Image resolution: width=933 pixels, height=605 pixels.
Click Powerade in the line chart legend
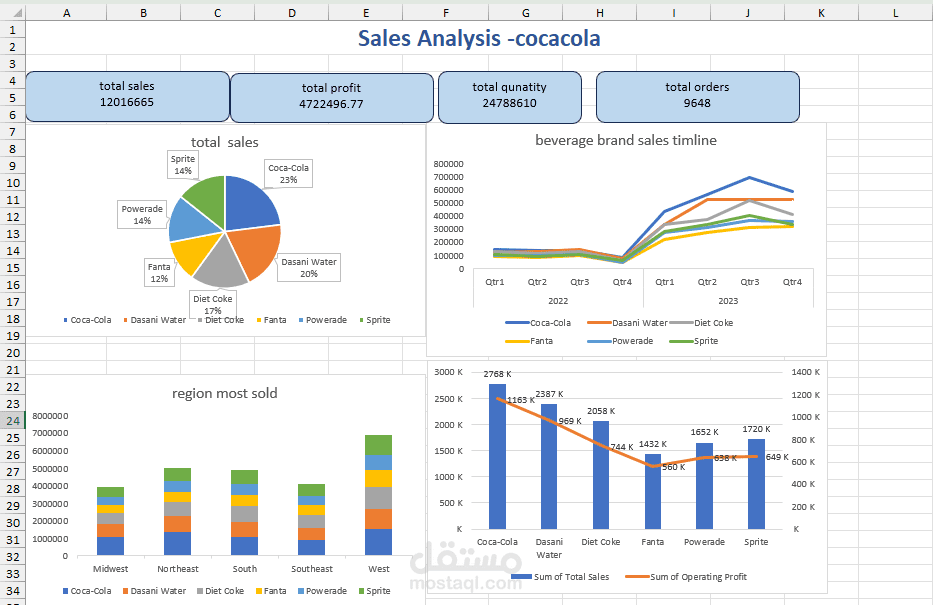coord(620,341)
